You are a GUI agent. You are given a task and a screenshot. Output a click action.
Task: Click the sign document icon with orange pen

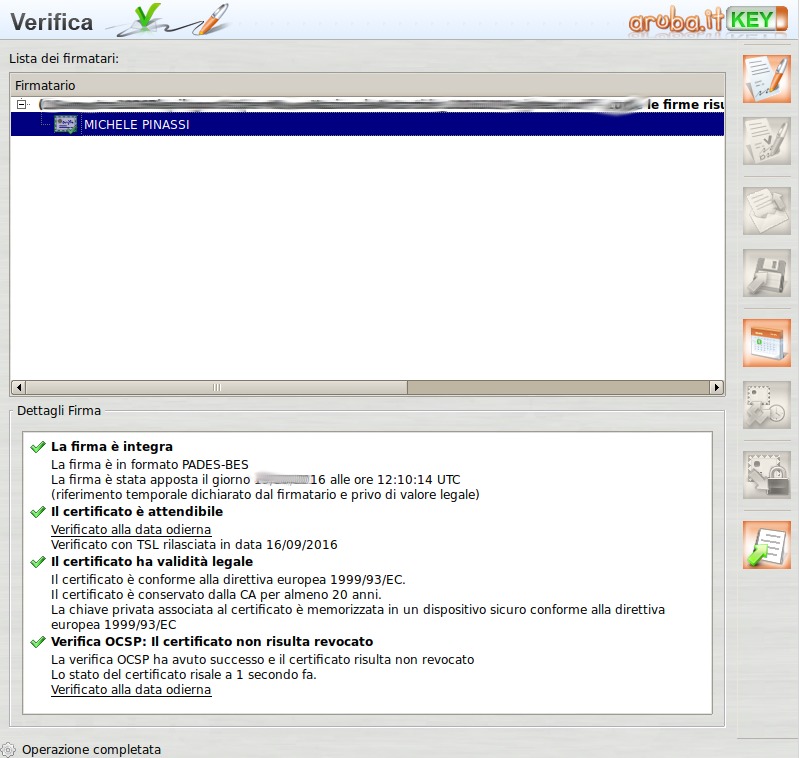pyautogui.click(x=766, y=79)
